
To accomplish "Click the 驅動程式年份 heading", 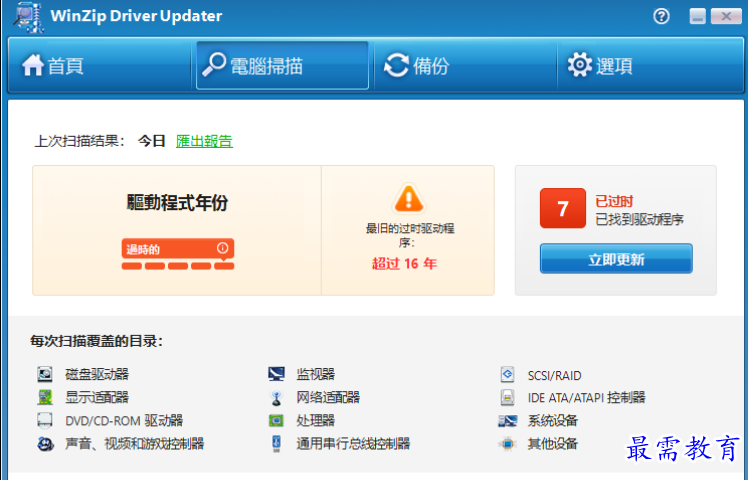I will [177, 203].
